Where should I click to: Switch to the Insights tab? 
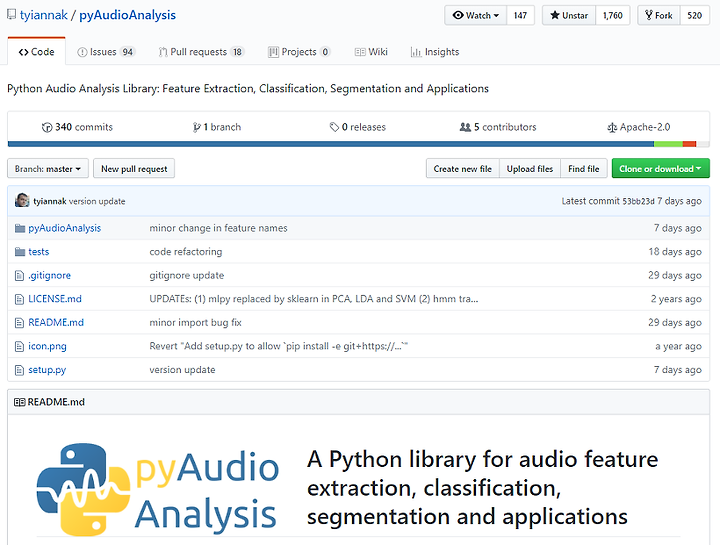click(434, 52)
